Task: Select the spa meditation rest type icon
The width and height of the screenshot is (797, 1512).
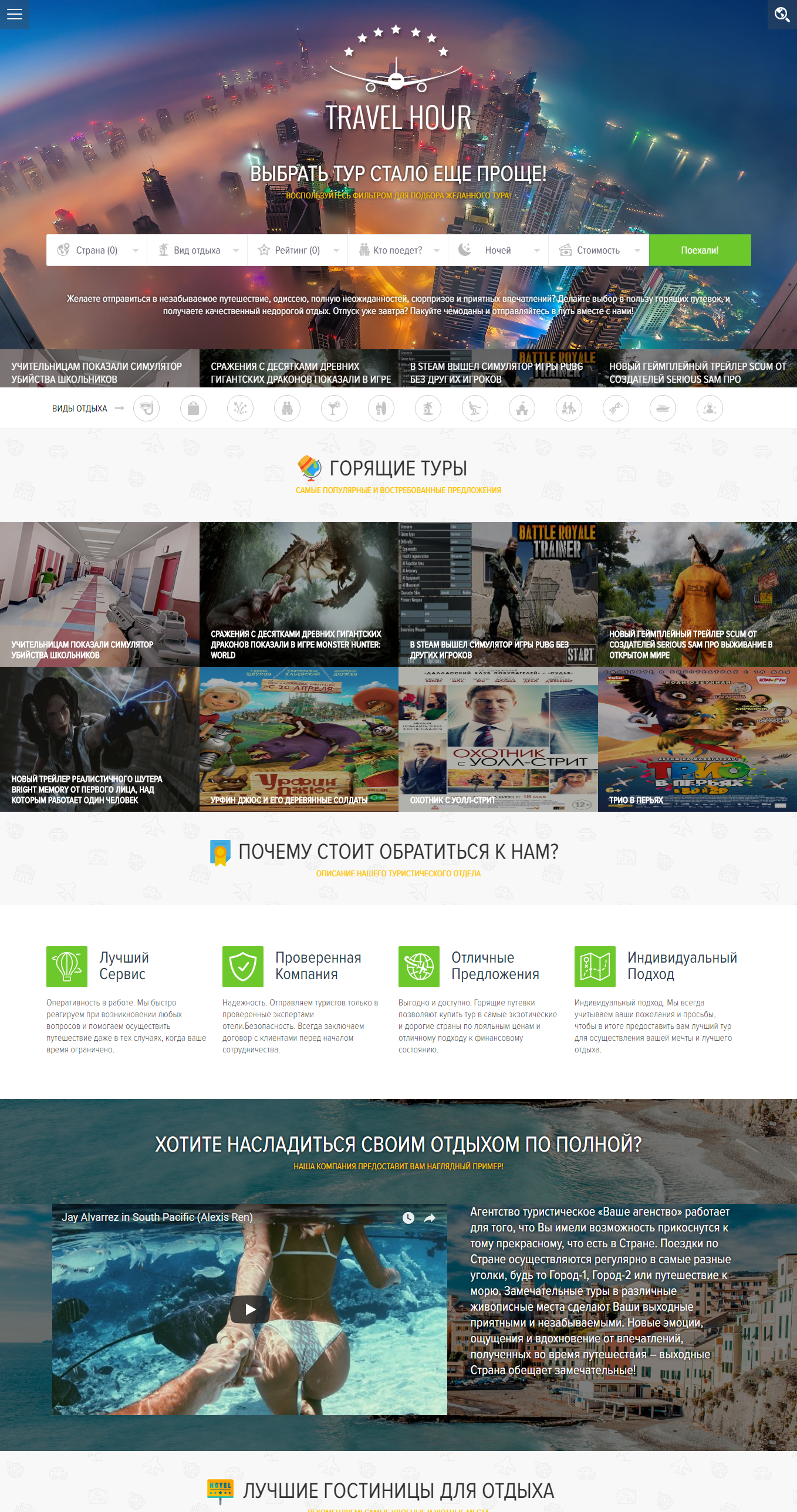Action: pyautogui.click(x=710, y=408)
